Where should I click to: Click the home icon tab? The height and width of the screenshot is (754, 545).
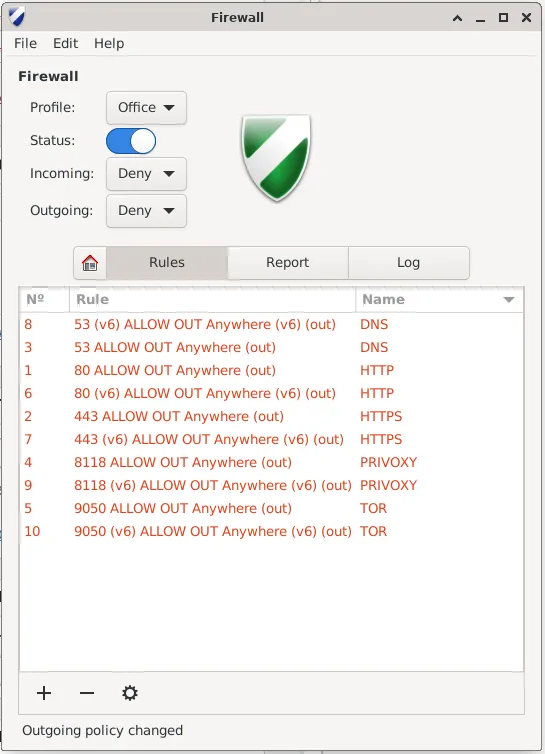[90, 263]
